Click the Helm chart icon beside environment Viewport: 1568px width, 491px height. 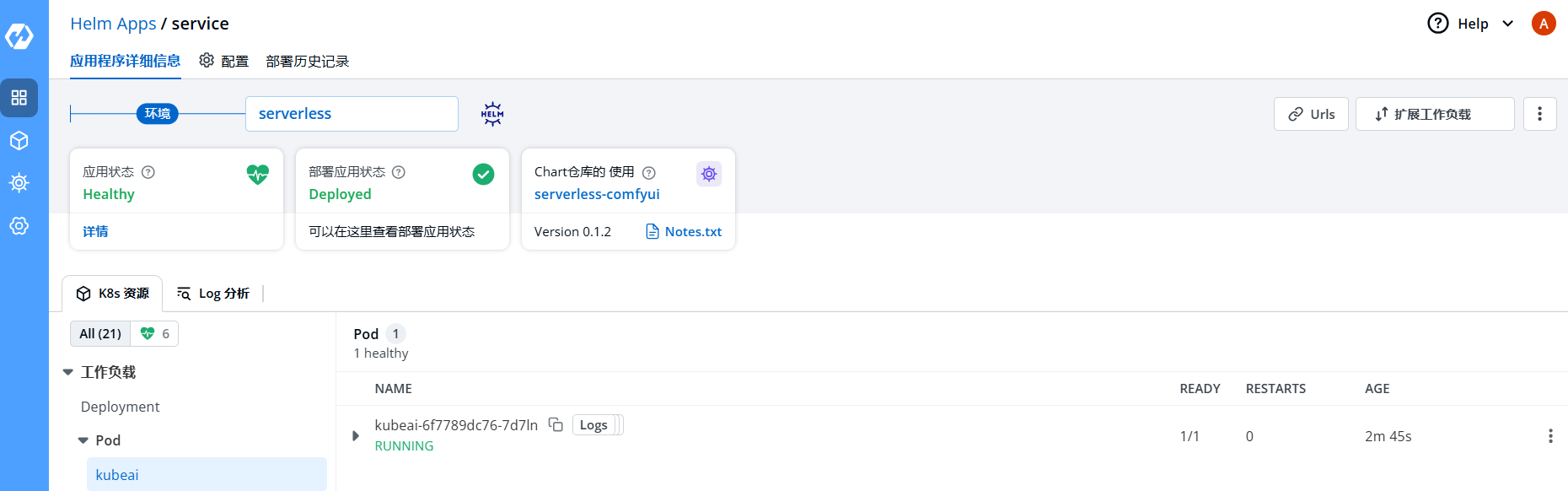tap(492, 114)
